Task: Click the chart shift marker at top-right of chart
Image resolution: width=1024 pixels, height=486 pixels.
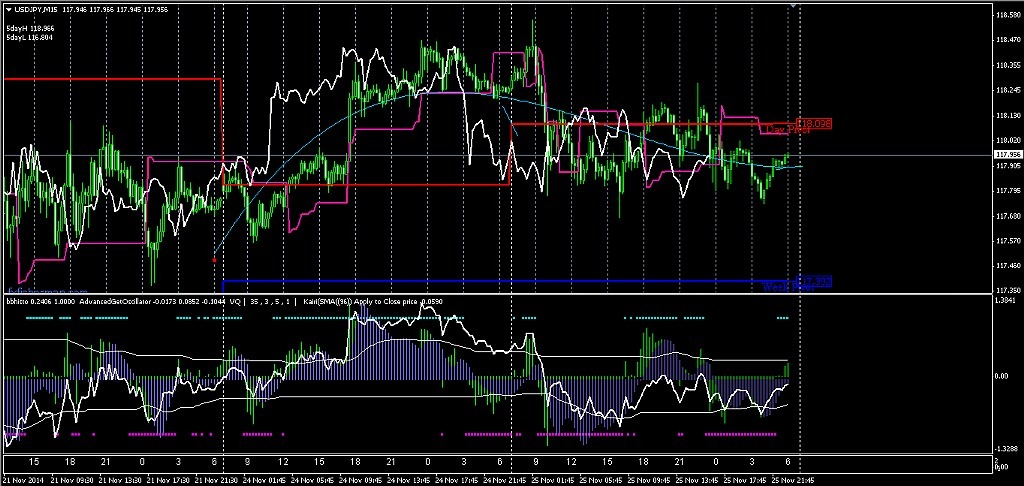Action: click(x=793, y=5)
